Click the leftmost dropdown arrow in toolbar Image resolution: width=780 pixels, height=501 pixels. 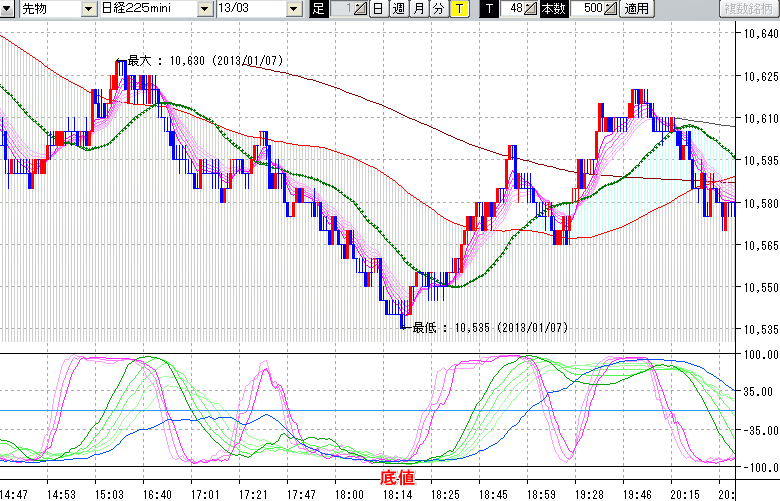pyautogui.click(x=8, y=9)
